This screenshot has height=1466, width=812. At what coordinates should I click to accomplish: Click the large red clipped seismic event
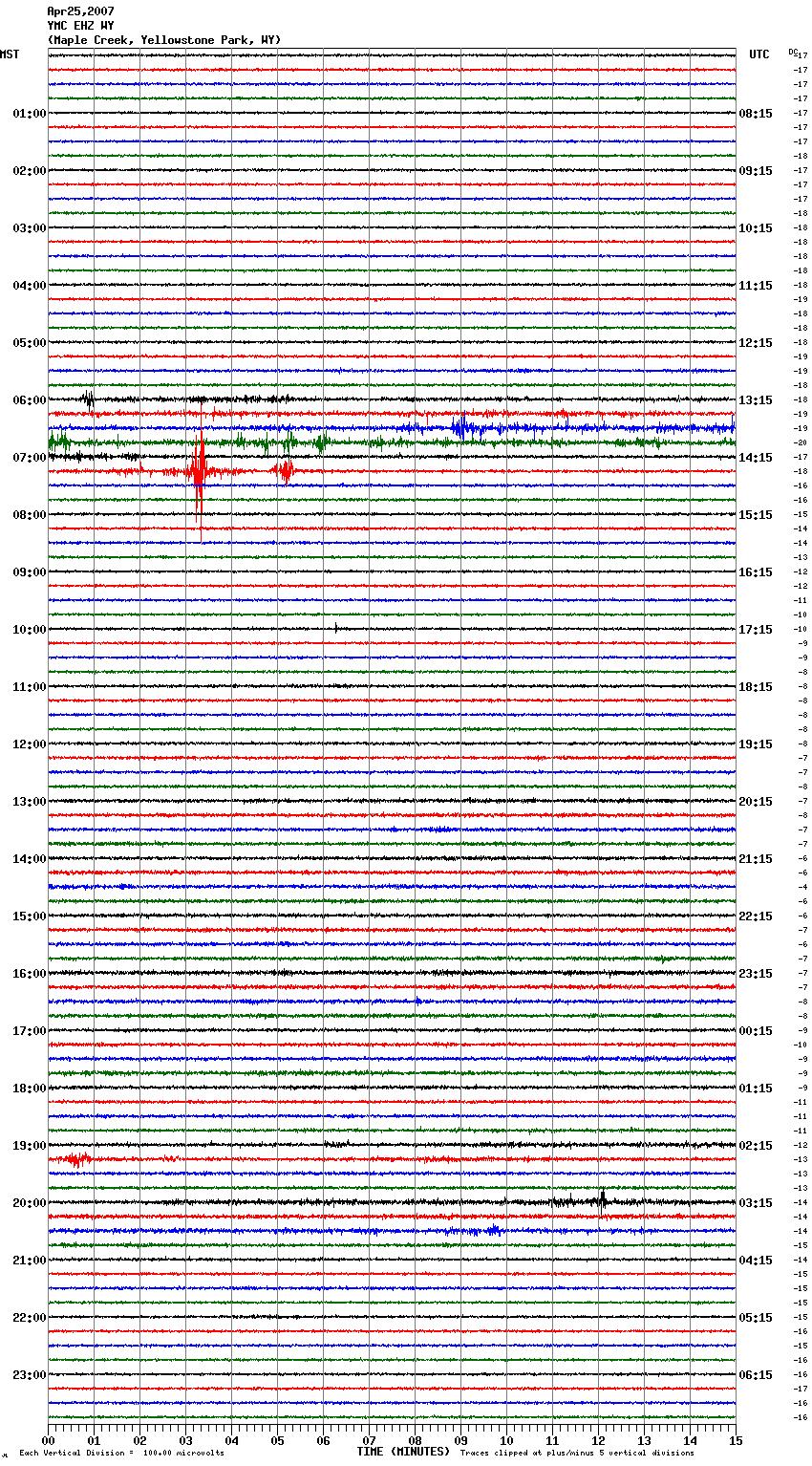click(199, 471)
